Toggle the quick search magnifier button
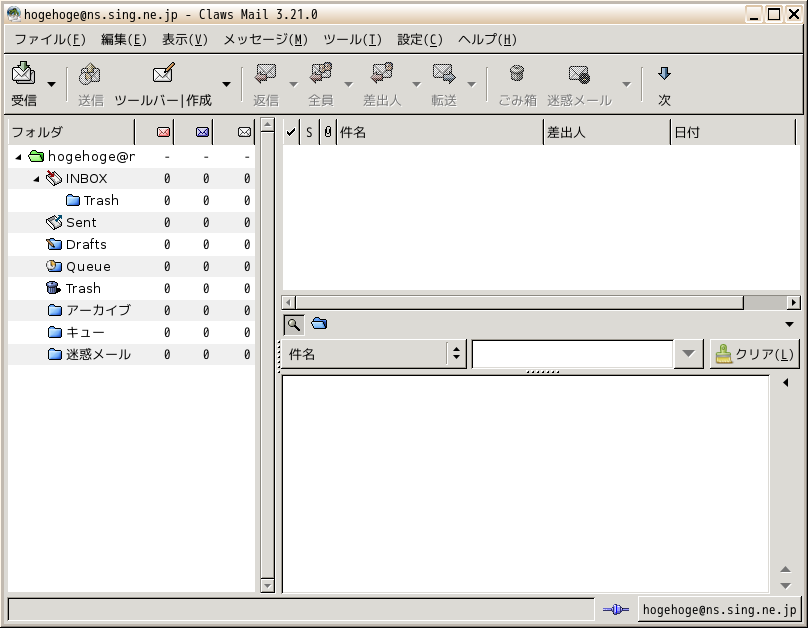The image size is (808, 628). 294,325
